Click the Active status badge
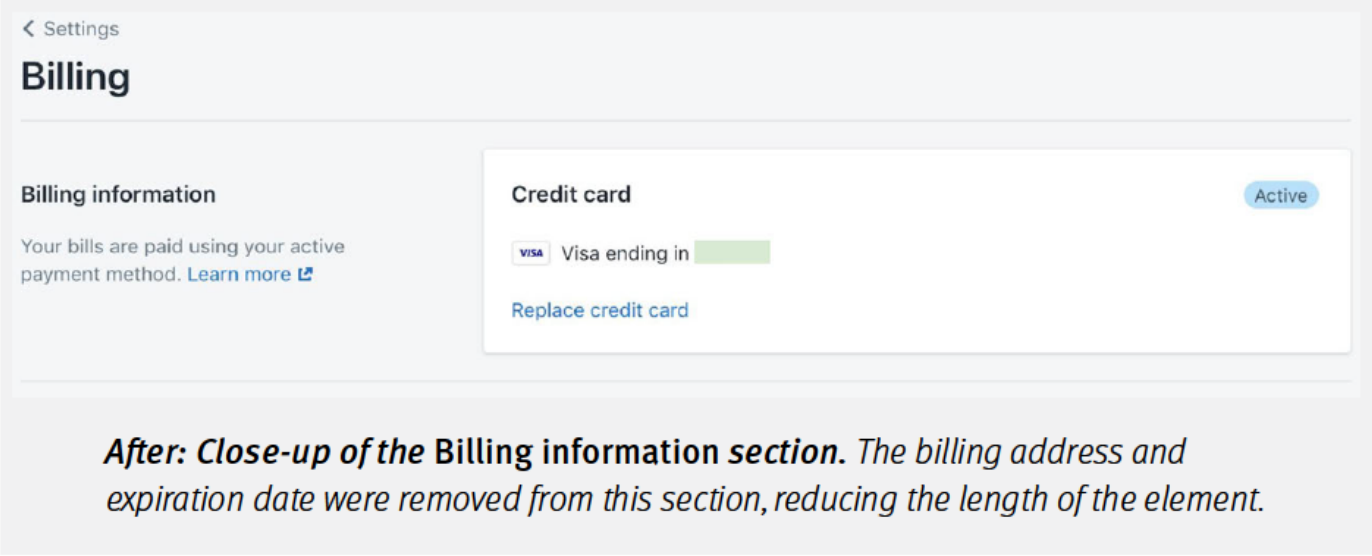Screen dimensions: 1372x556 point(1280,196)
